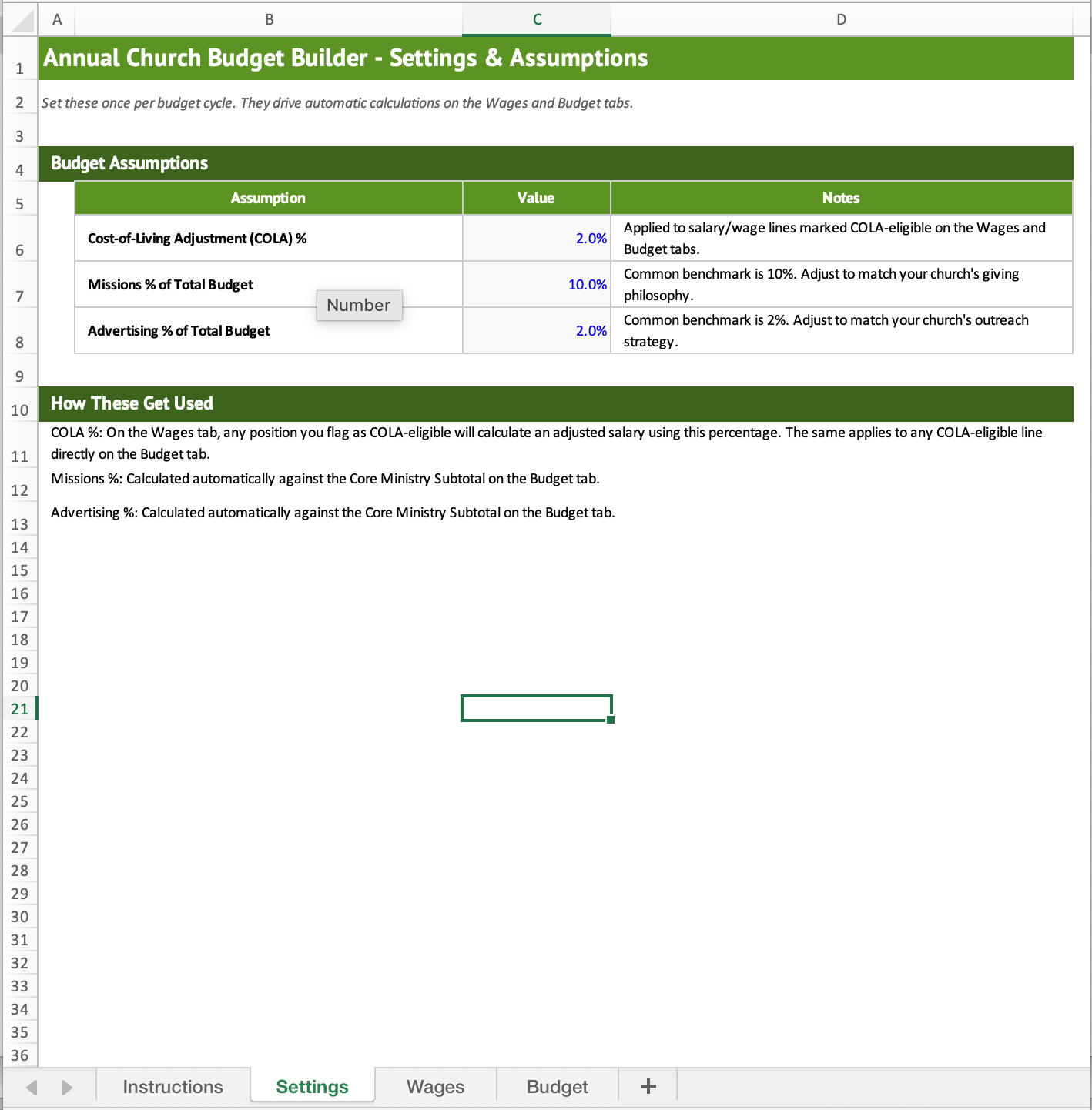The width and height of the screenshot is (1092, 1110).
Task: Click the Cost-of-Living Adjustment label cell
Action: (x=269, y=238)
